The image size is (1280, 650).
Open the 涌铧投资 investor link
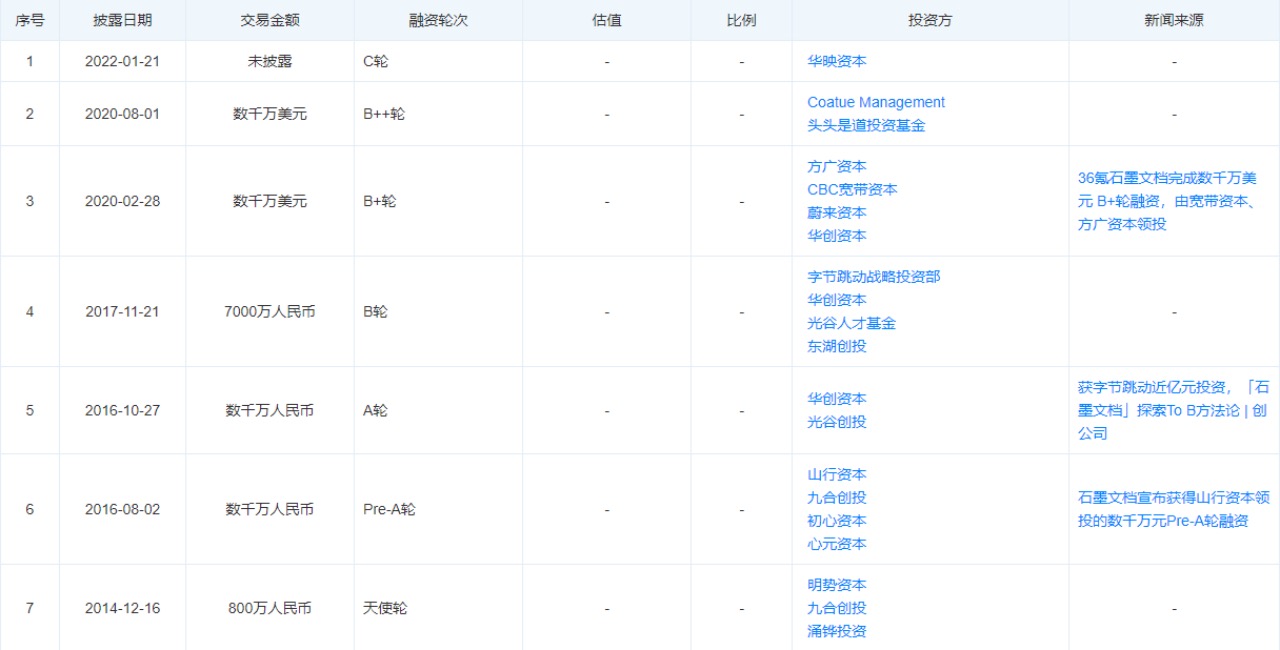(837, 631)
